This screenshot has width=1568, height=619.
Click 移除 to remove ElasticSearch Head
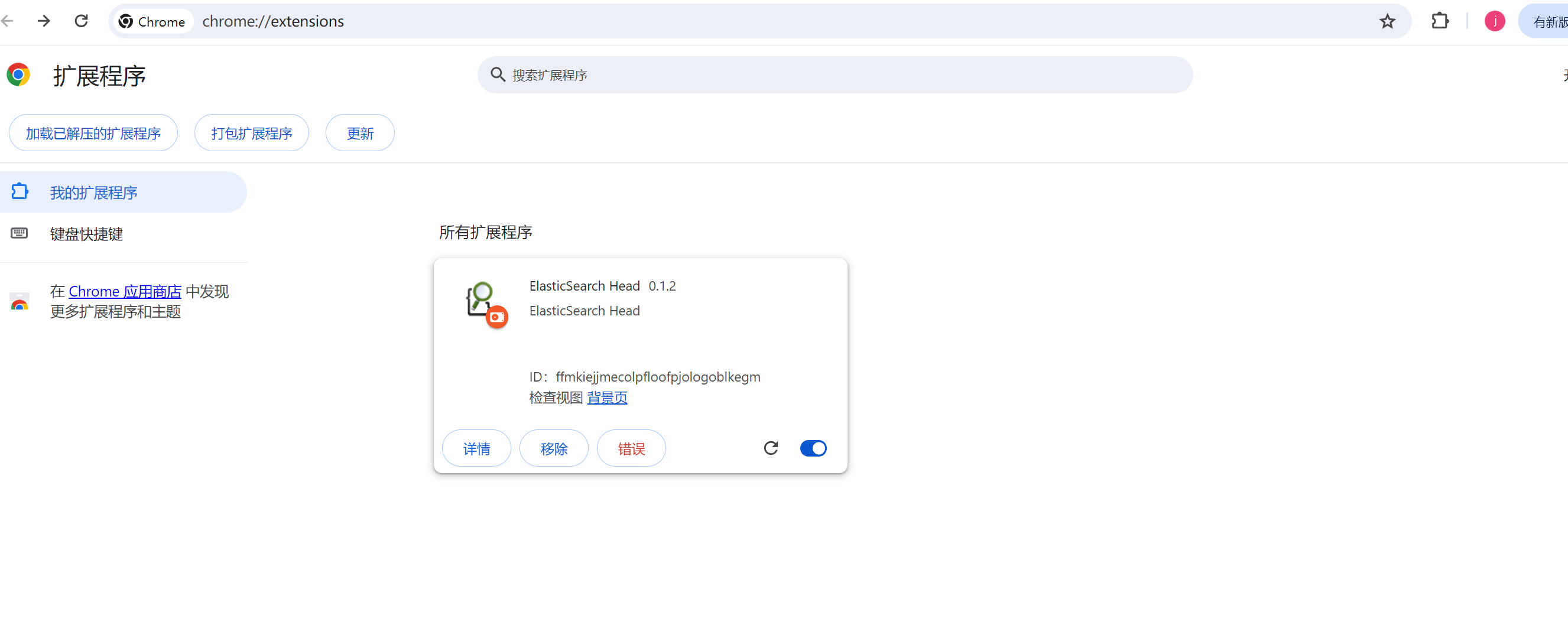point(553,448)
